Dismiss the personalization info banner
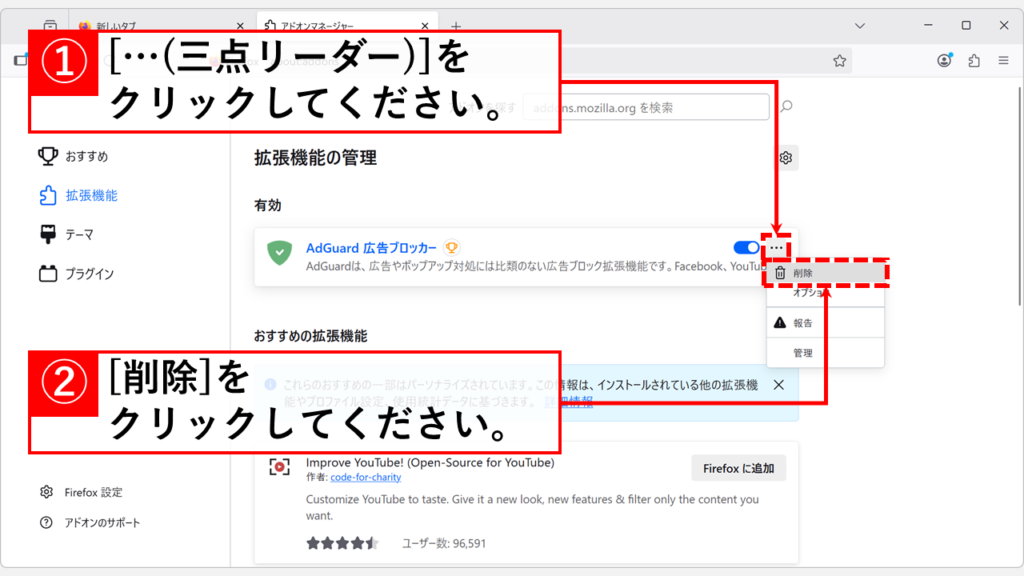Screen dimensions: 1024x576 (778, 385)
